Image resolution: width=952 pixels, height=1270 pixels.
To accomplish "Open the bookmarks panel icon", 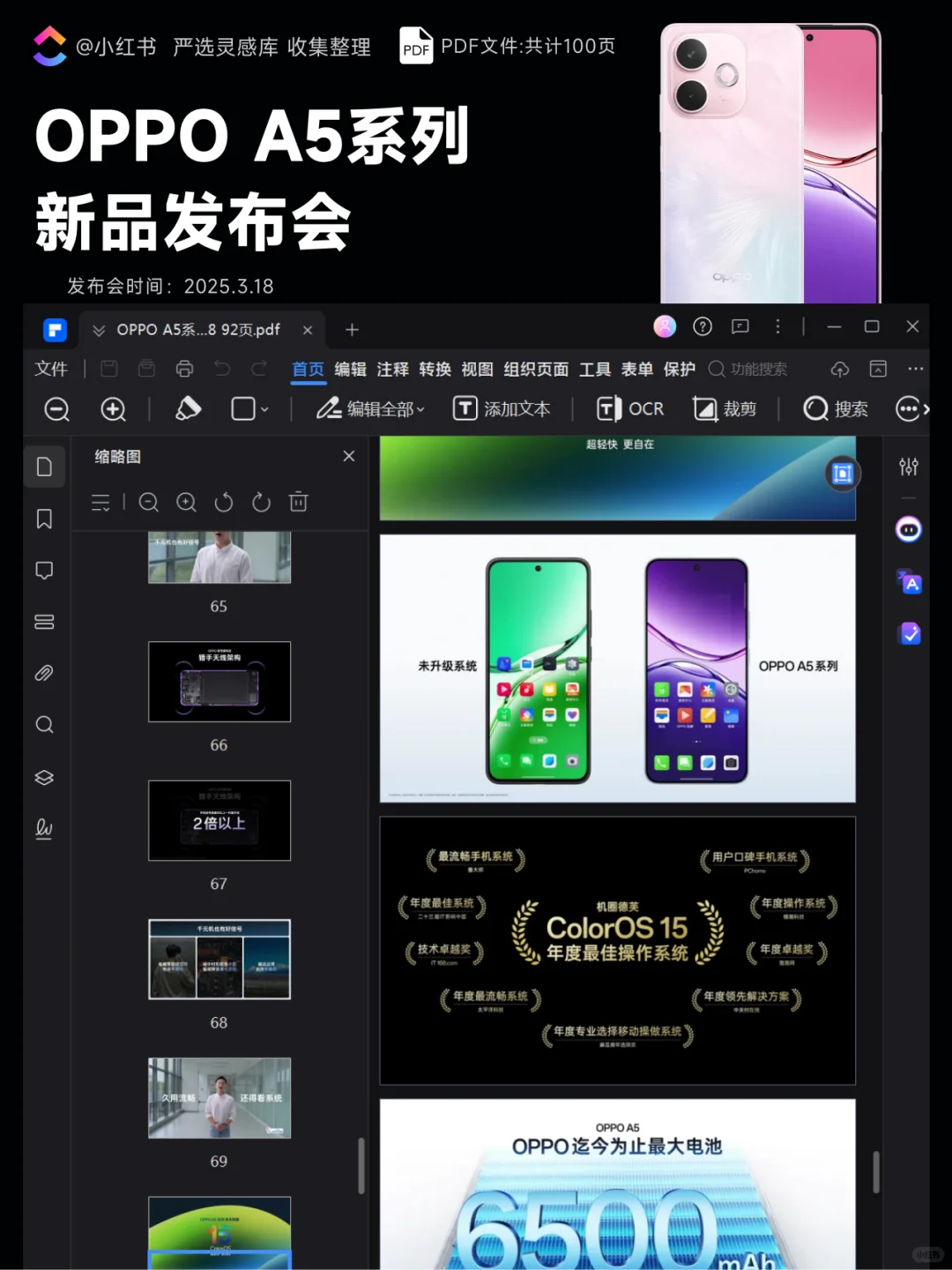I will click(44, 519).
